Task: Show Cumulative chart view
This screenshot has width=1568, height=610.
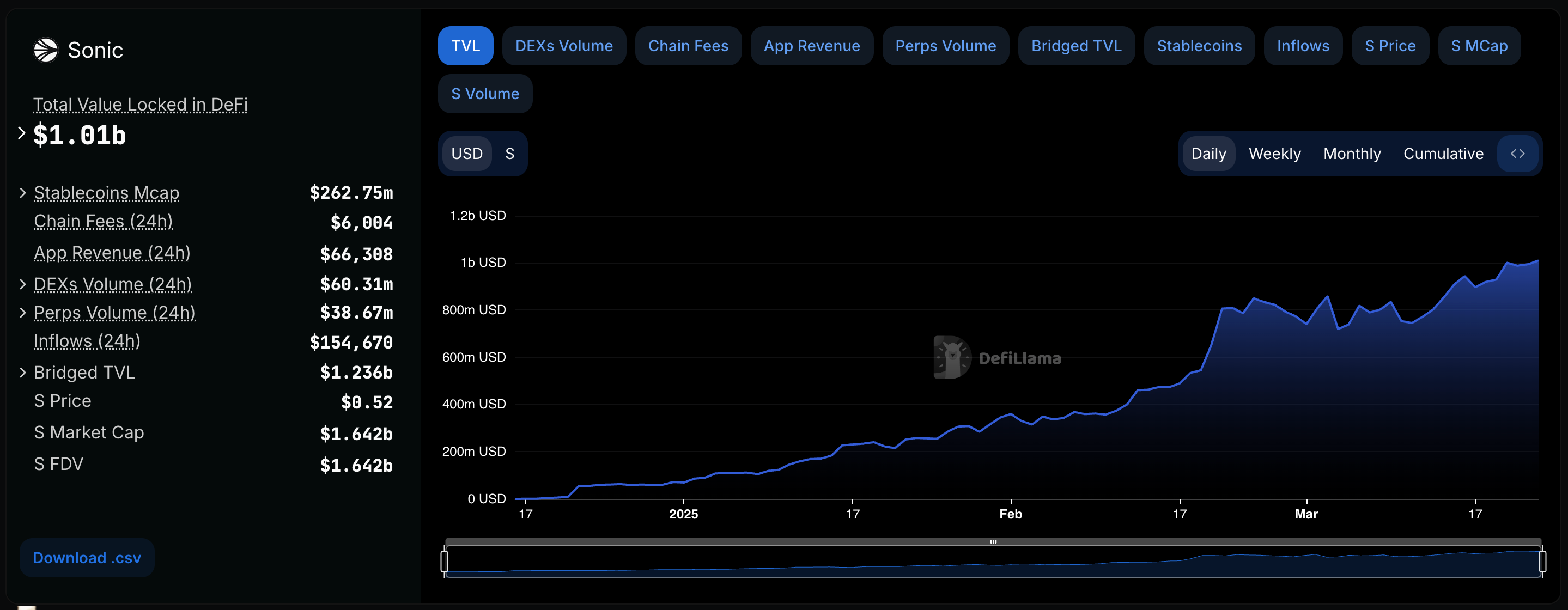Action: (1443, 154)
